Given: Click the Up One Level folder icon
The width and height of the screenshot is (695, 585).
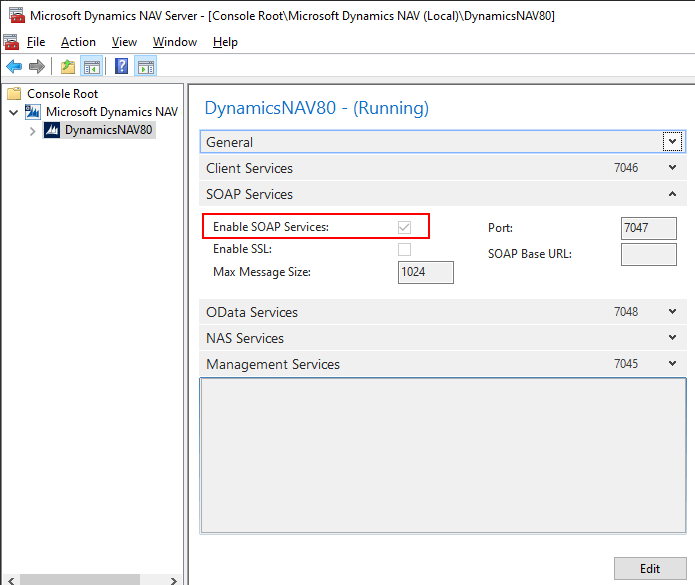Looking at the screenshot, I should click(68, 67).
